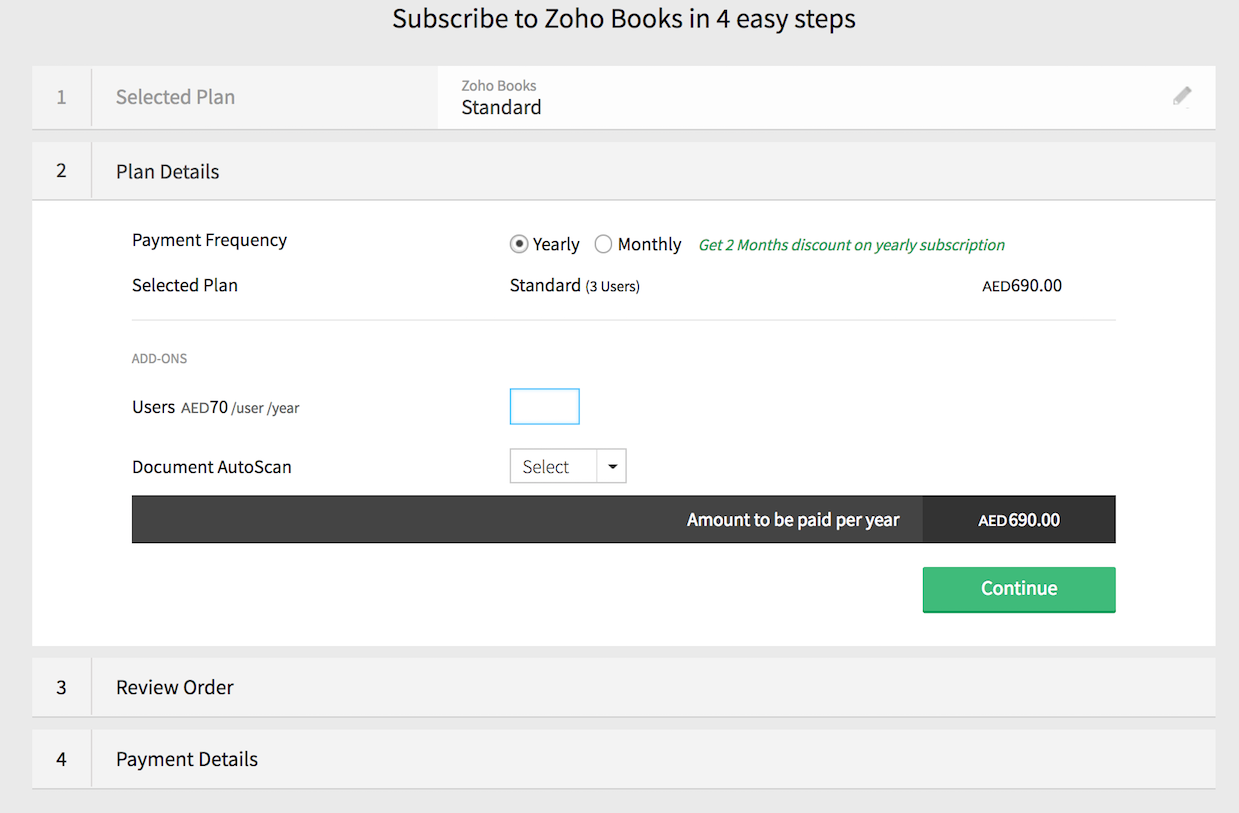Image resolution: width=1239 pixels, height=813 pixels.
Task: Click the Yearly radio label text
Action: (x=556, y=244)
